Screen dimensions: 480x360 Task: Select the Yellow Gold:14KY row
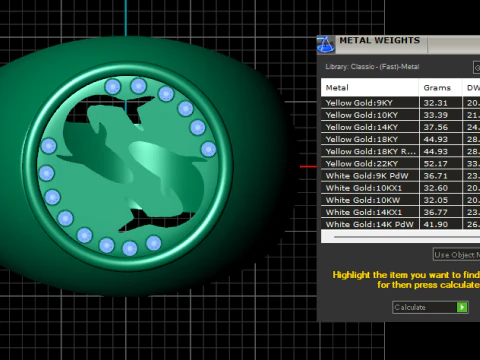(400, 127)
